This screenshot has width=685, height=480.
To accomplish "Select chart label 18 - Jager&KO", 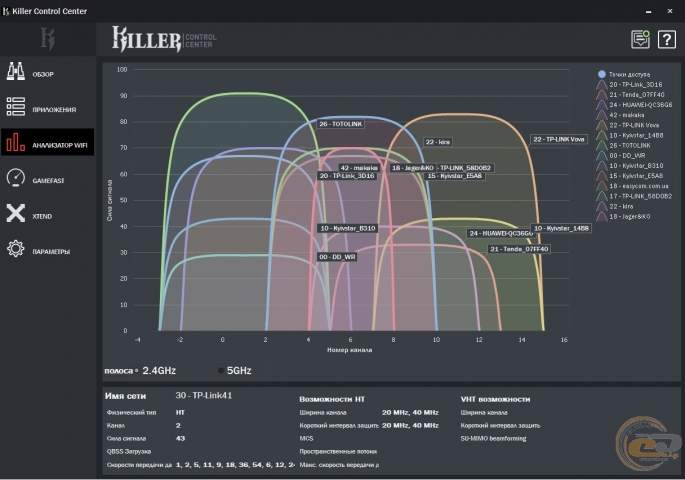I will (x=412, y=168).
